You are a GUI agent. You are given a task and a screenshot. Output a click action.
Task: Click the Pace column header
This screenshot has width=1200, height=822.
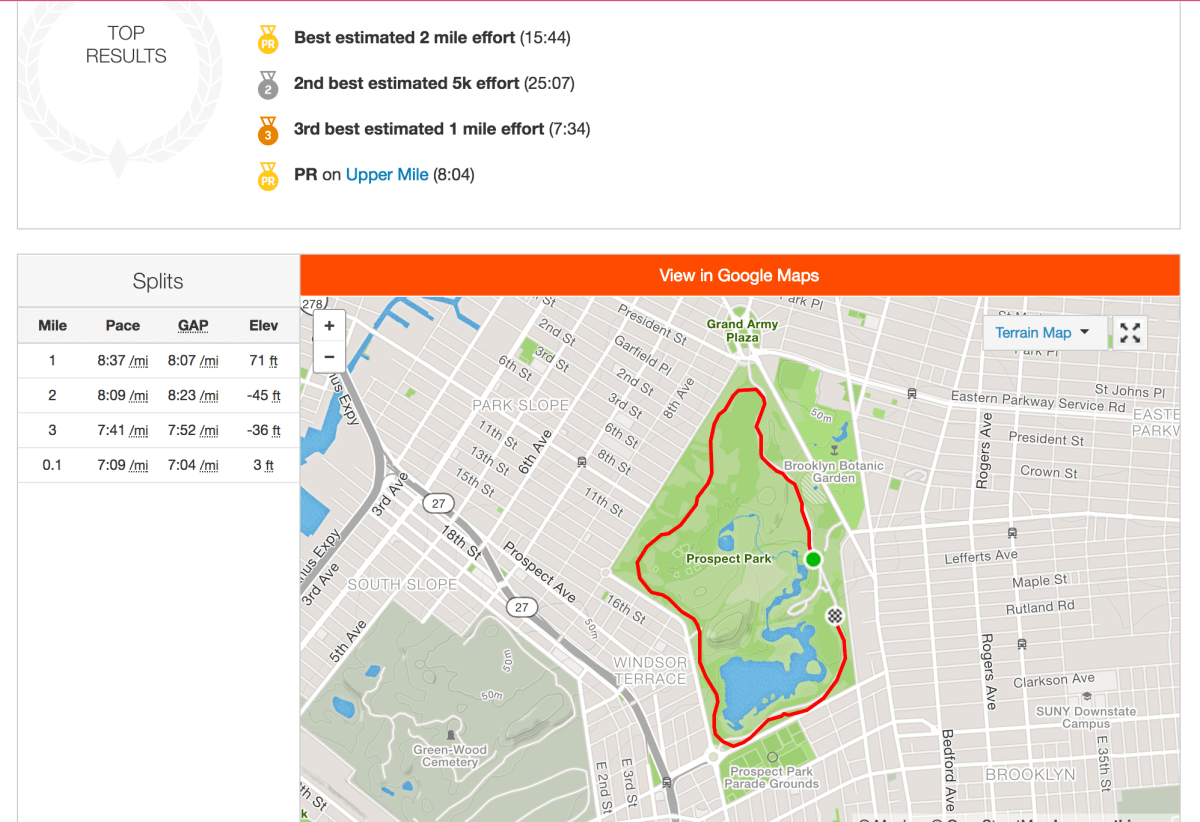coord(123,325)
